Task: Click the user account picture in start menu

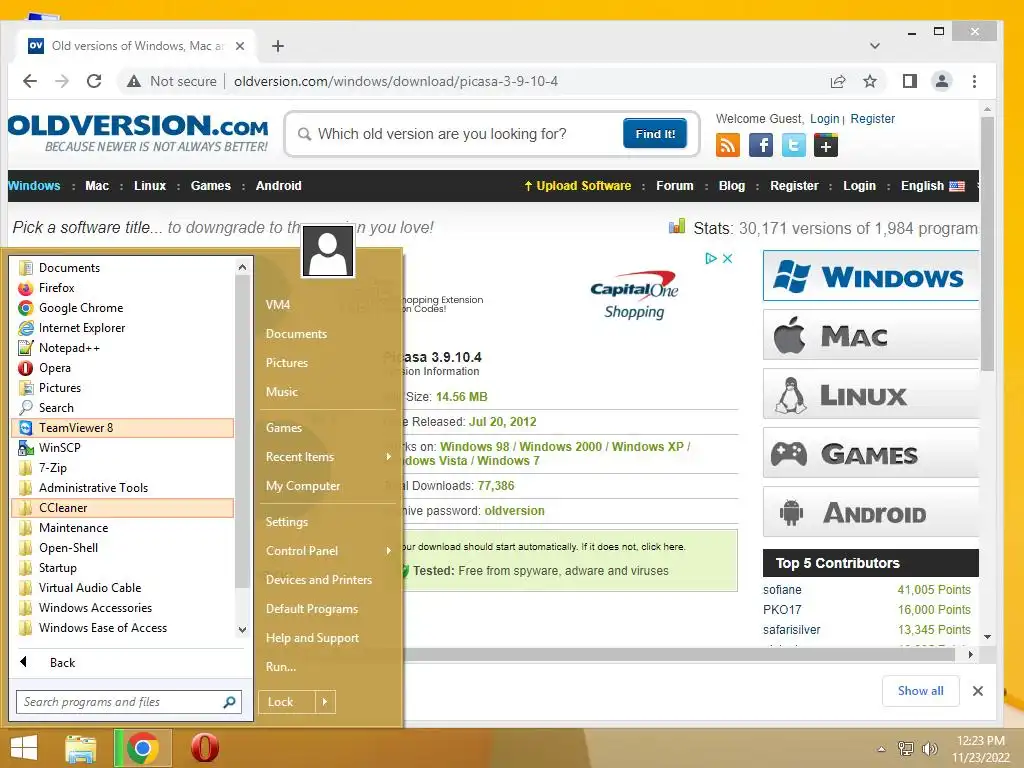Action: click(328, 251)
